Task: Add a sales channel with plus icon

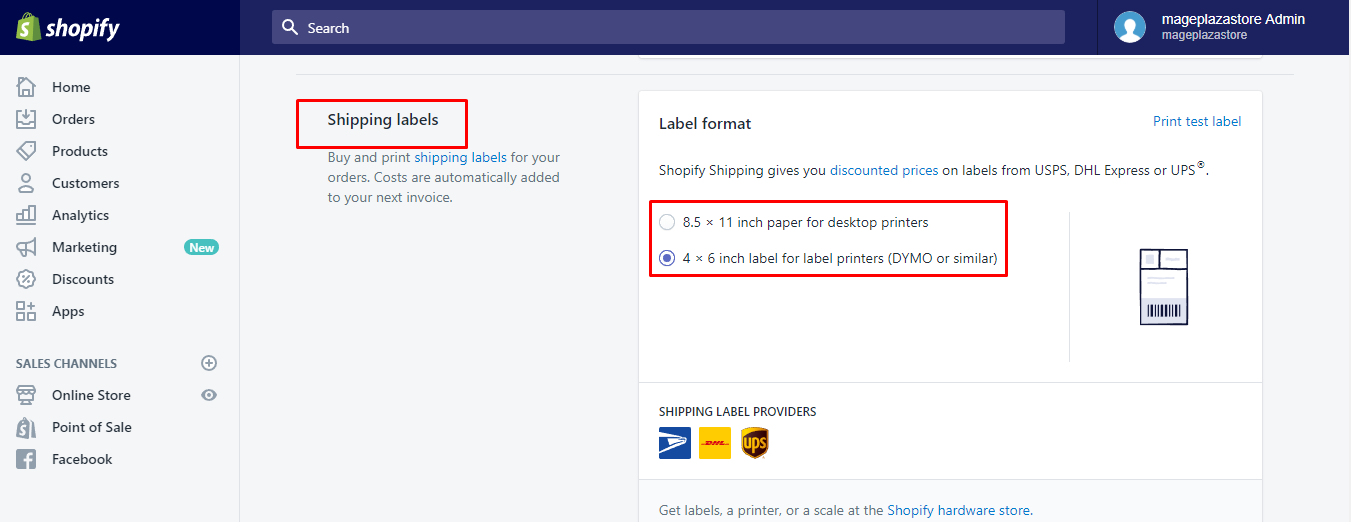Action: tap(209, 363)
